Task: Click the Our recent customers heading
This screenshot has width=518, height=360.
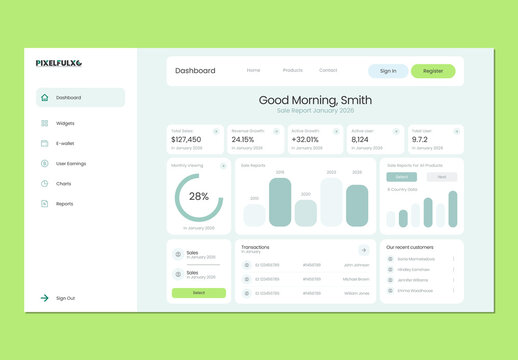Action: 410,247
